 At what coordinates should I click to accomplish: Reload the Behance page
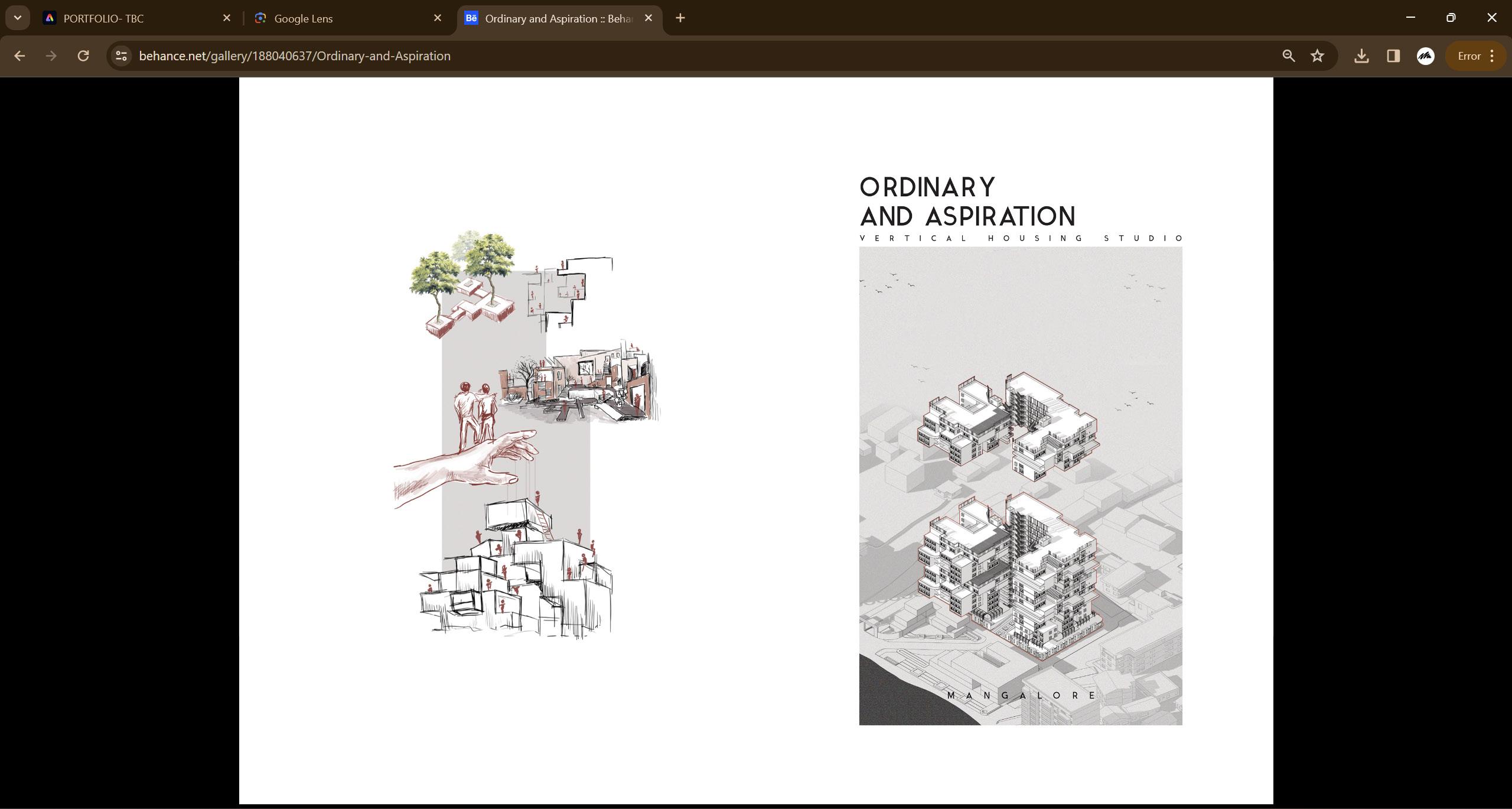(83, 56)
